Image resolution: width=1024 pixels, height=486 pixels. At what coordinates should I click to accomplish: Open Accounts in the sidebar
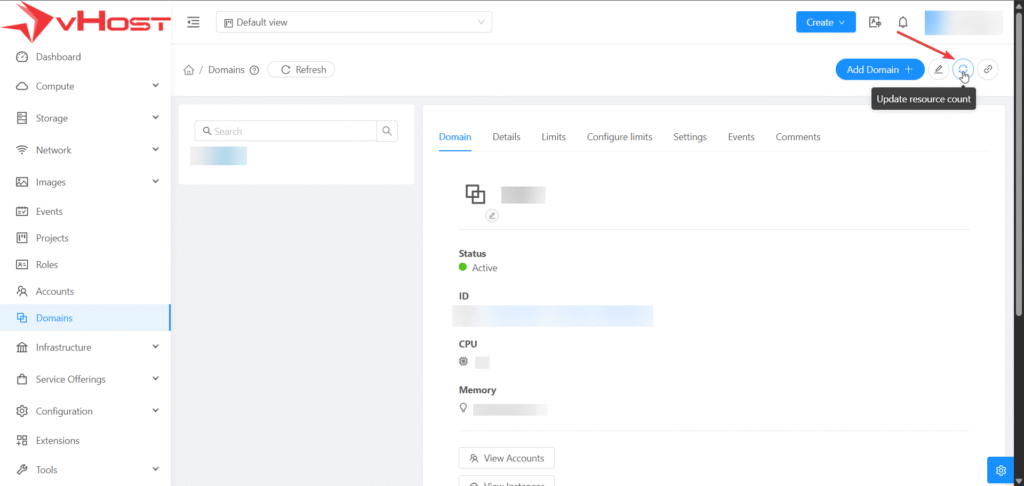pyautogui.click(x=54, y=291)
